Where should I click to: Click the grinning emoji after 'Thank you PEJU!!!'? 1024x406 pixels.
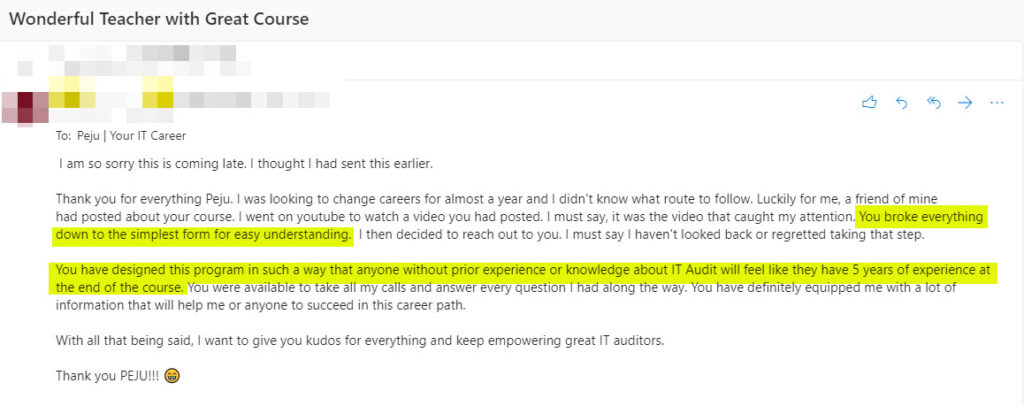(x=172, y=376)
